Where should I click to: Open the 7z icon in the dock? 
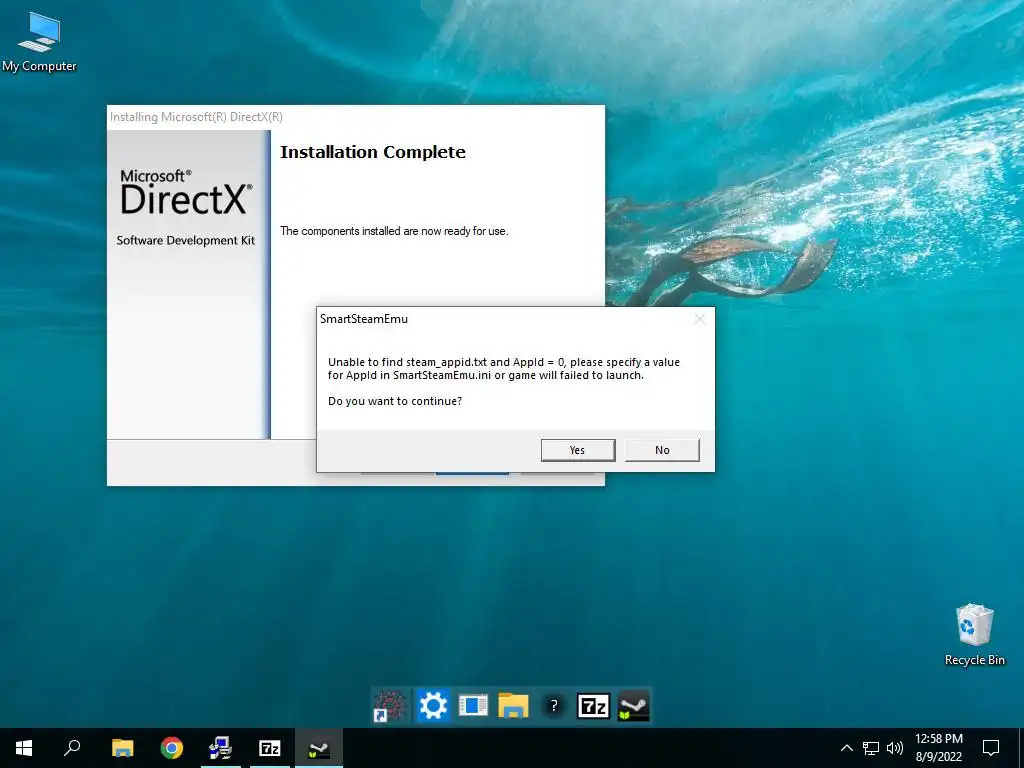(594, 706)
